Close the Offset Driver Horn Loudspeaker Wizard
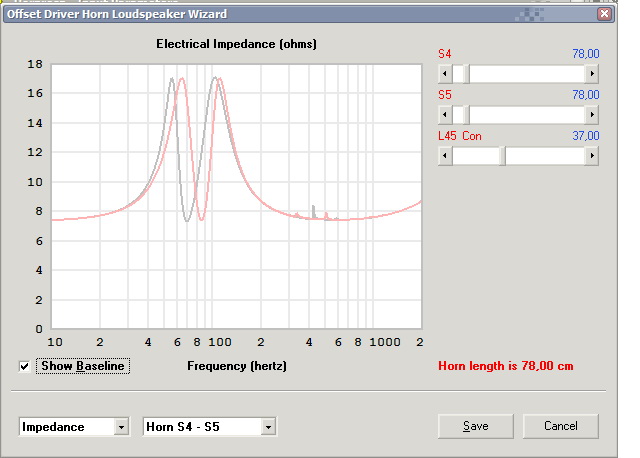 click(x=604, y=14)
